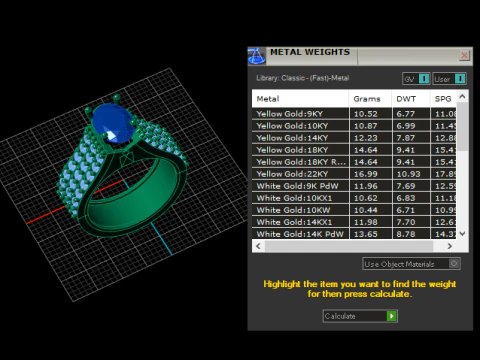
Task: Select the Yellow Gold:18KY R... row
Action: (354, 162)
